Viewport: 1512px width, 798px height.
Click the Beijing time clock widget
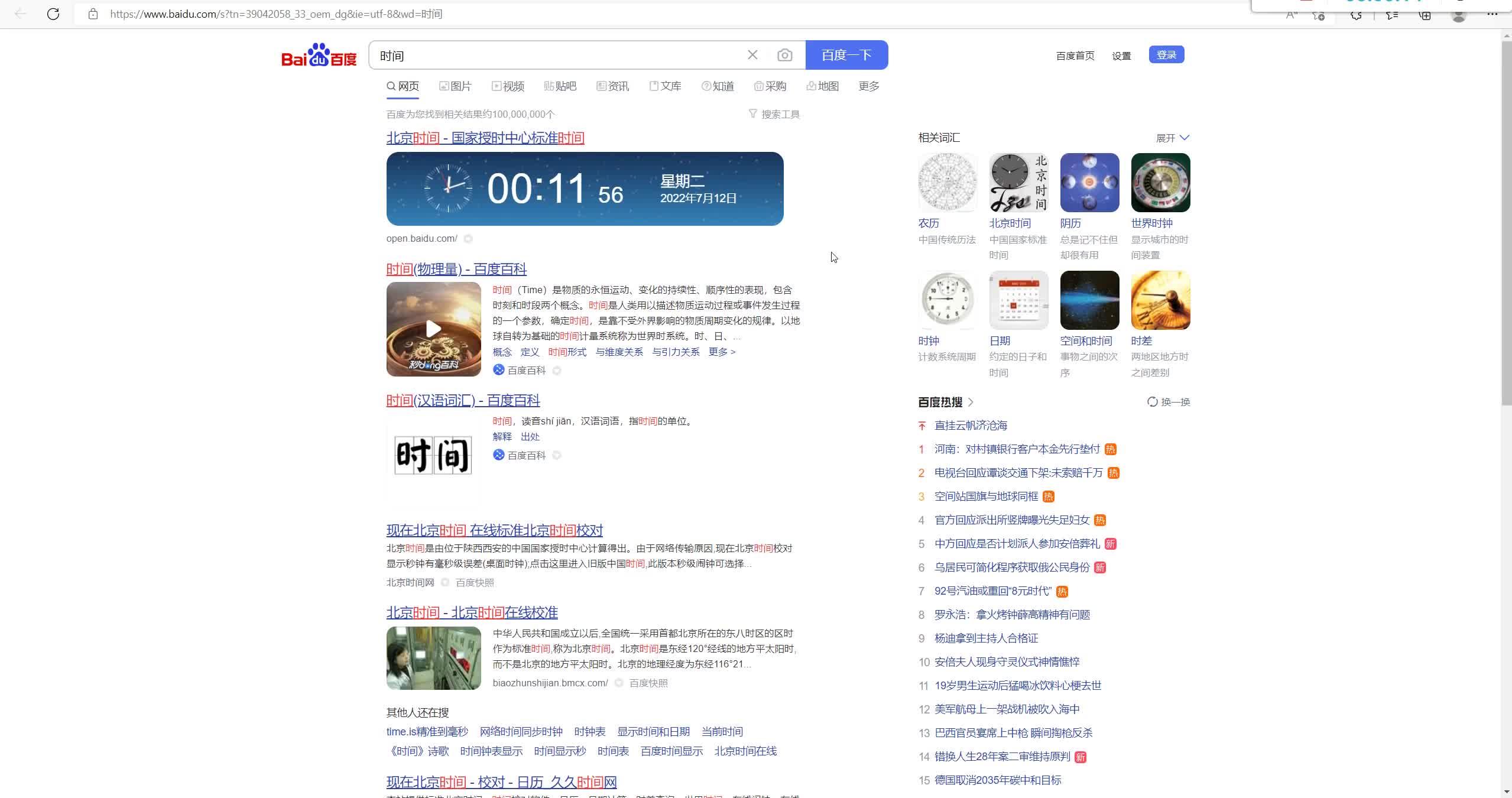[x=585, y=189]
